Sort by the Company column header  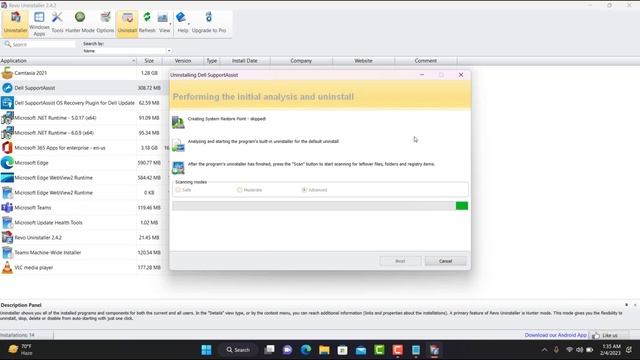coord(301,60)
